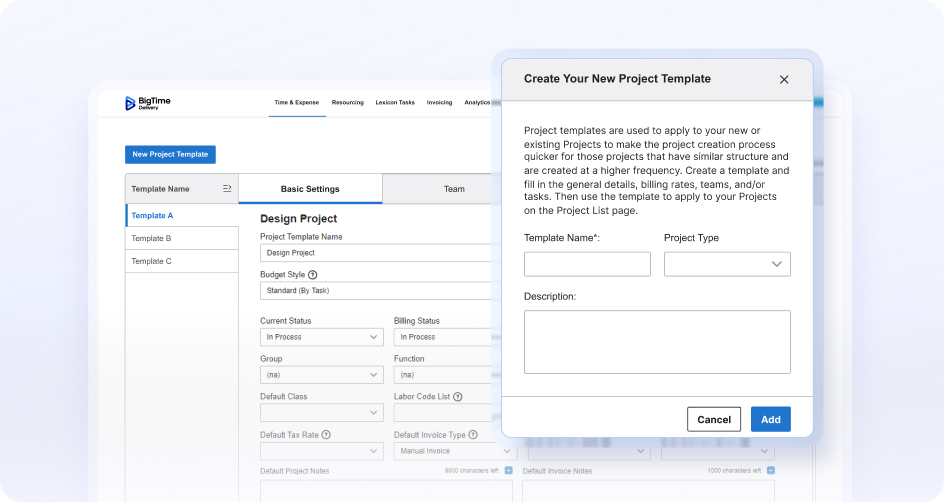This screenshot has width=944, height=502.
Task: Open the Project Type dropdown
Action: [x=727, y=264]
